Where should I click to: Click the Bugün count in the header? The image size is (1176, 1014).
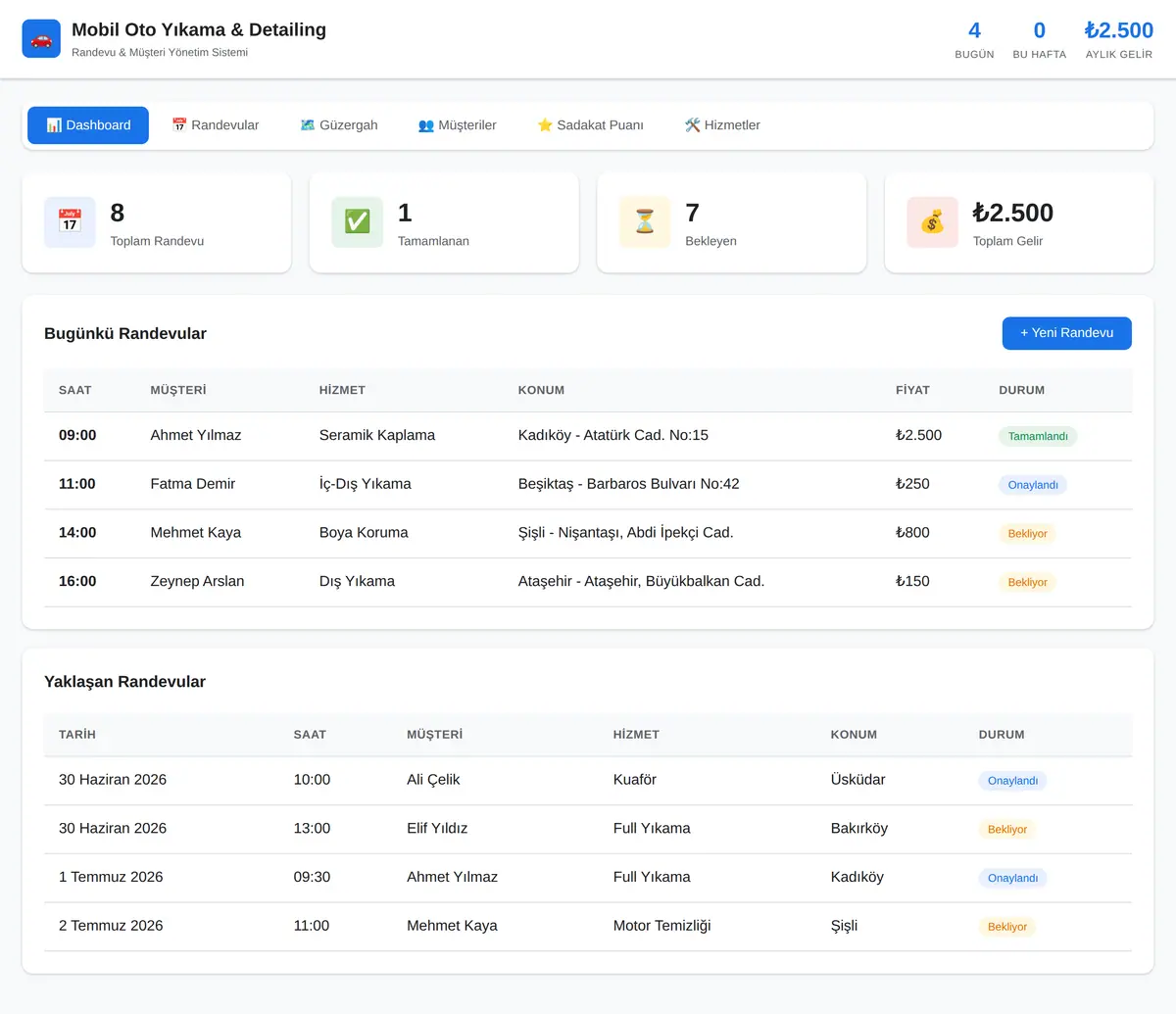pos(974,30)
